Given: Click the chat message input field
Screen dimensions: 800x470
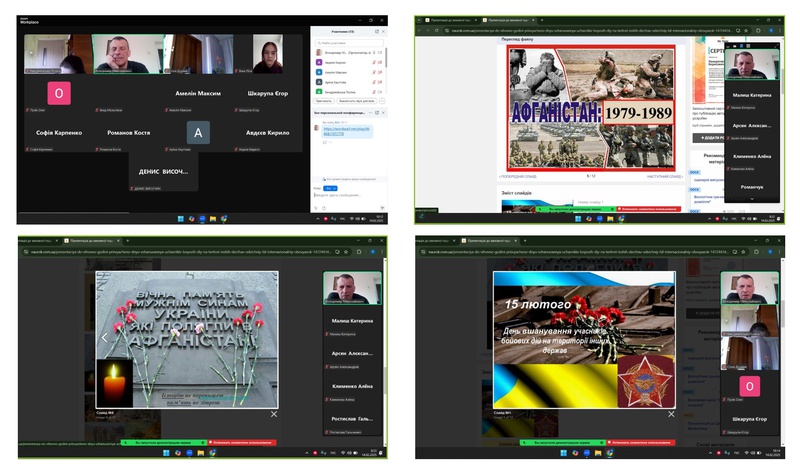Looking at the screenshot, I should 347,195.
